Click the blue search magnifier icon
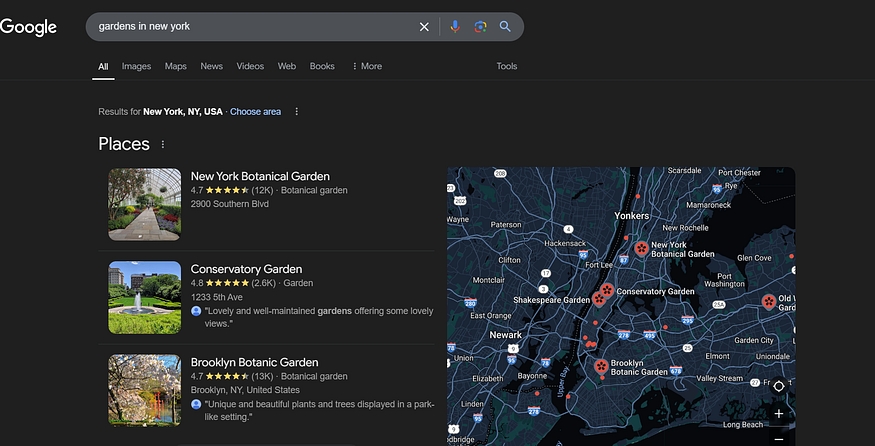The width and height of the screenshot is (875, 446). pyautogui.click(x=505, y=27)
